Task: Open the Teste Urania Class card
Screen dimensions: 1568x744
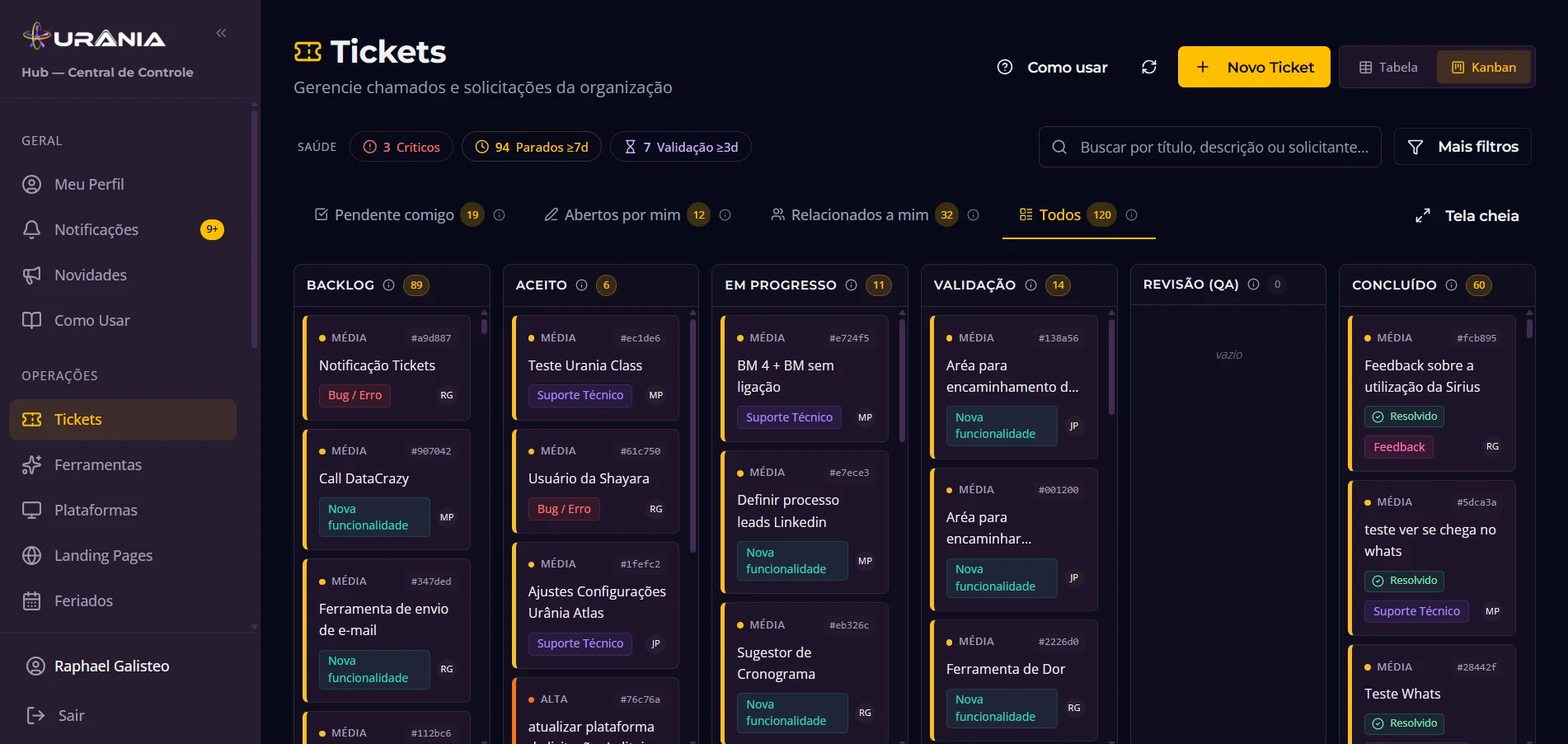Action: click(595, 368)
